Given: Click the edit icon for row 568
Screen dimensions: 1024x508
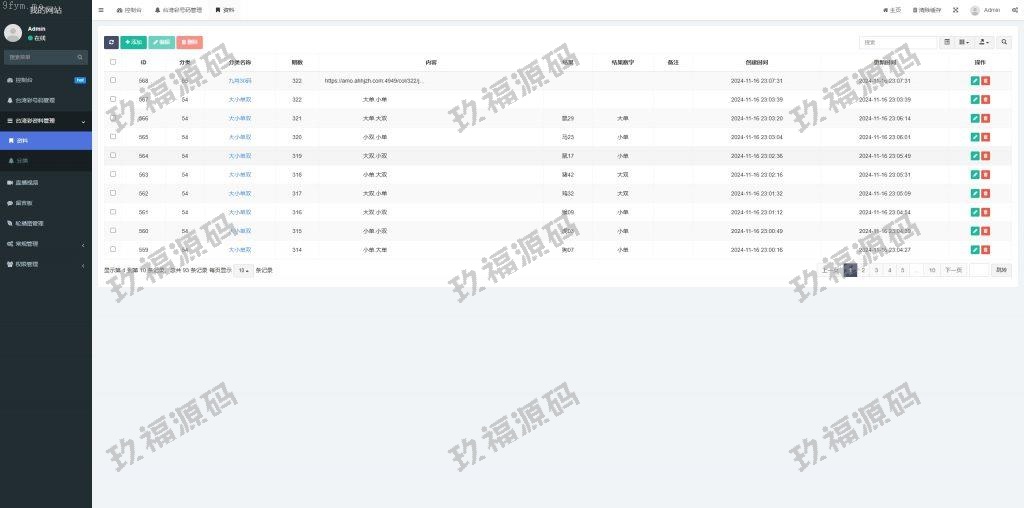Looking at the screenshot, I should click(975, 80).
